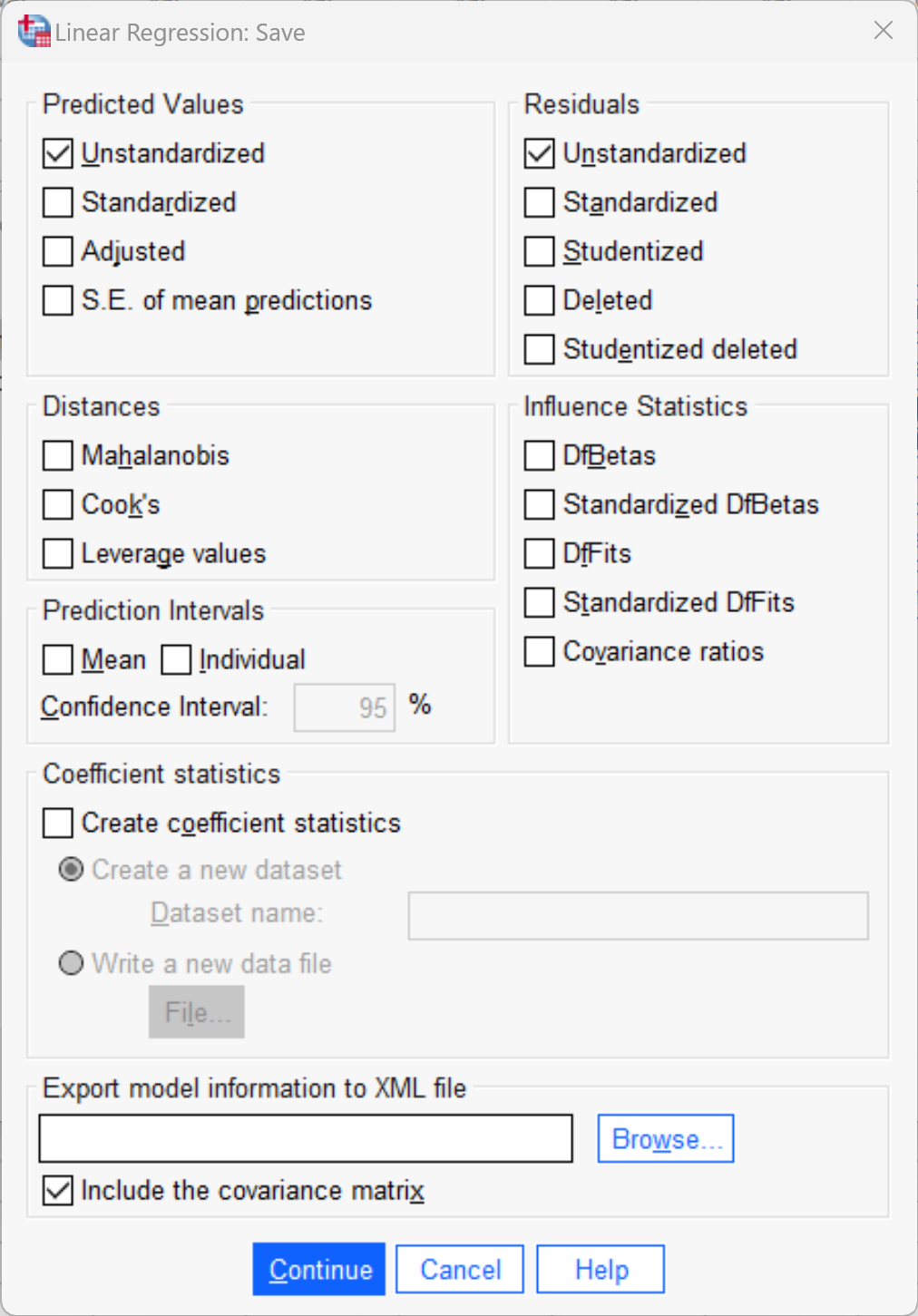Click the SPSS application icon in title bar
The height and width of the screenshot is (1316, 918).
click(x=33, y=31)
